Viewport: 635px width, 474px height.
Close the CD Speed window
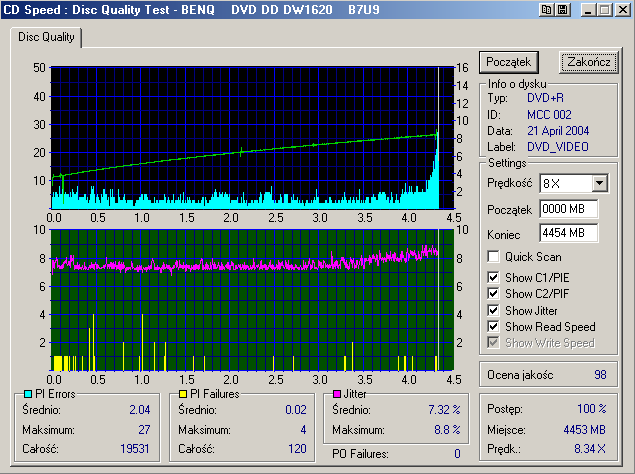click(622, 10)
